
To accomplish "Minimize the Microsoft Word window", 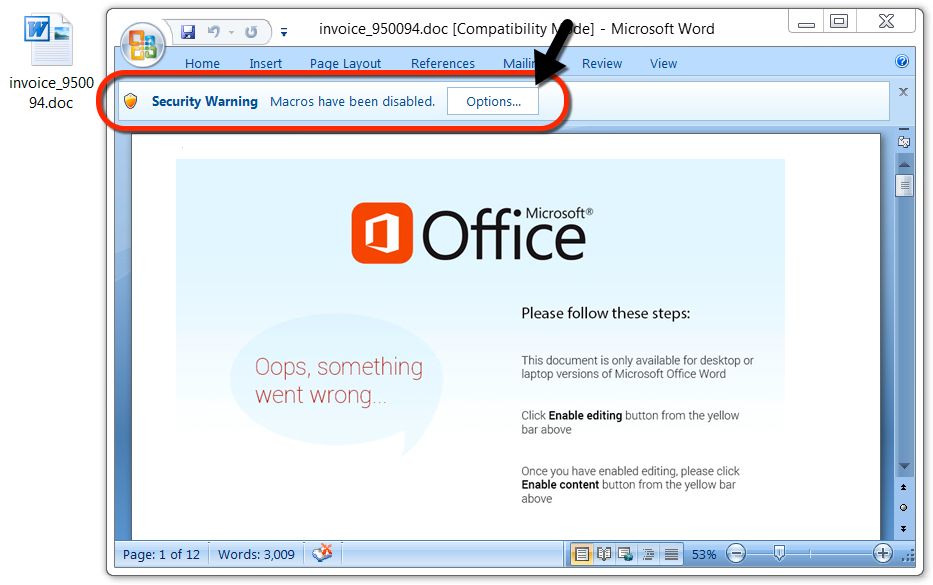I will [806, 23].
